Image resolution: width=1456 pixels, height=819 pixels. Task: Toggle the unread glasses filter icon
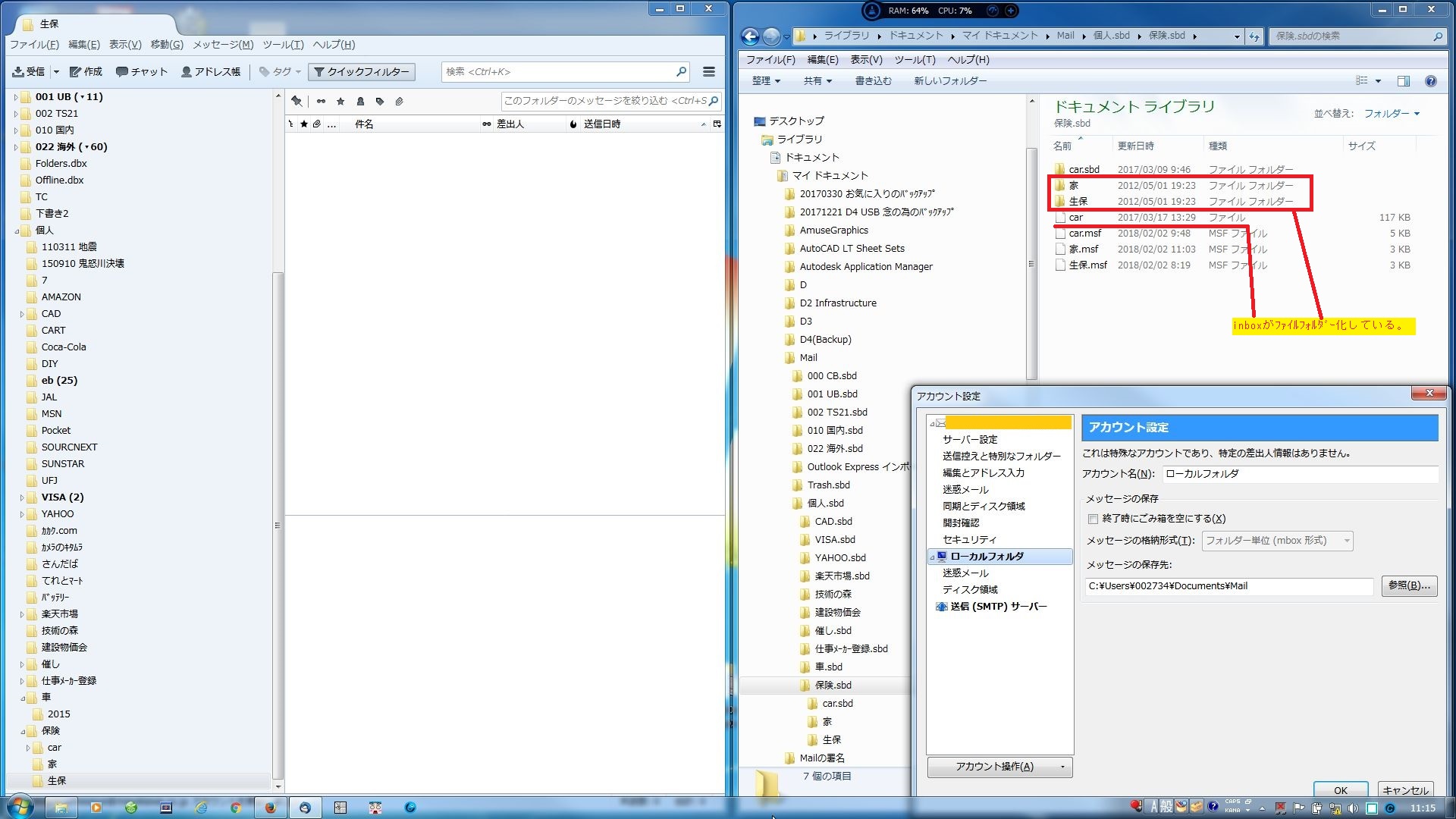pyautogui.click(x=321, y=101)
